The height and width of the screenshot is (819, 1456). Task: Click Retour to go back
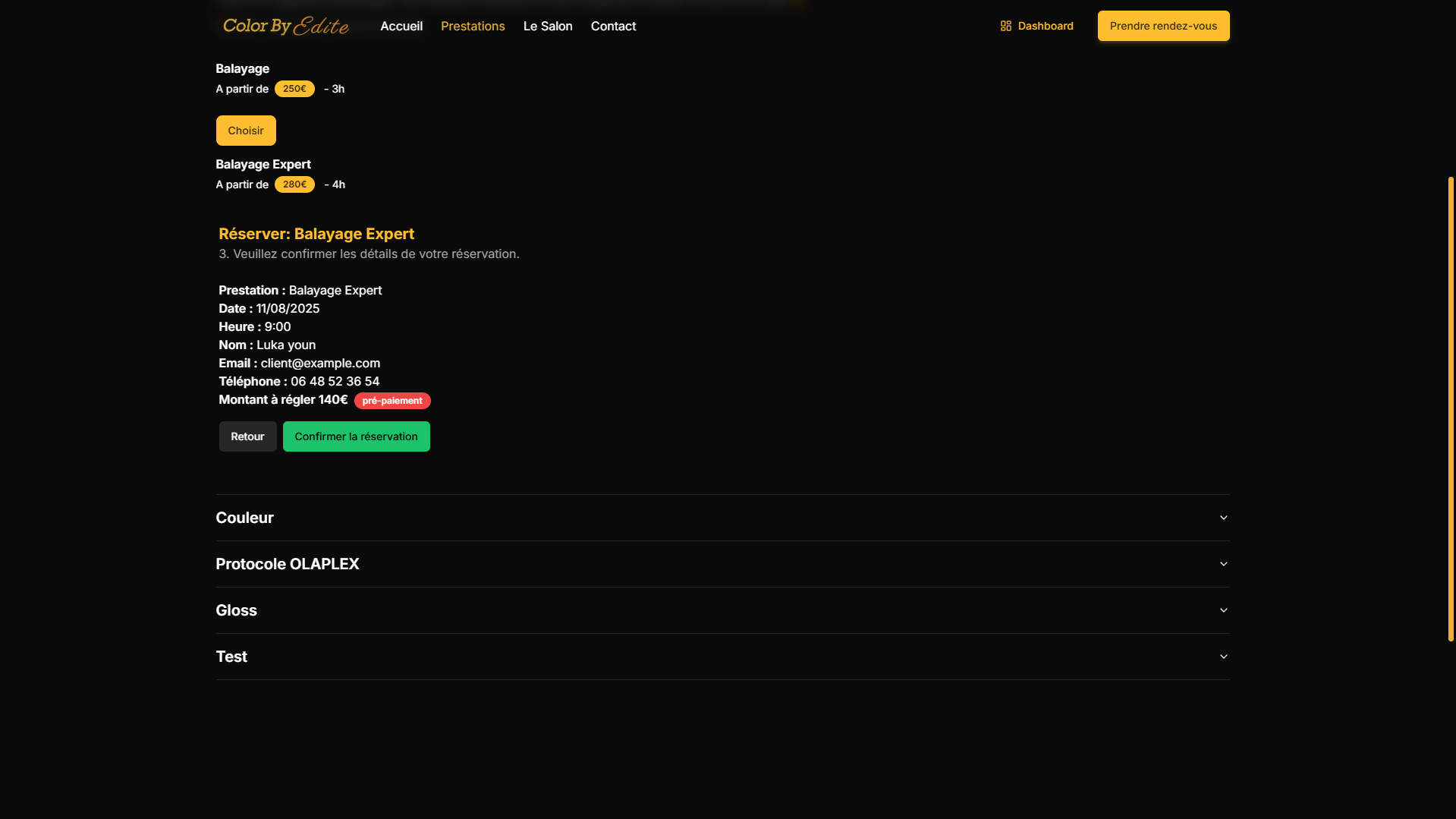point(247,436)
